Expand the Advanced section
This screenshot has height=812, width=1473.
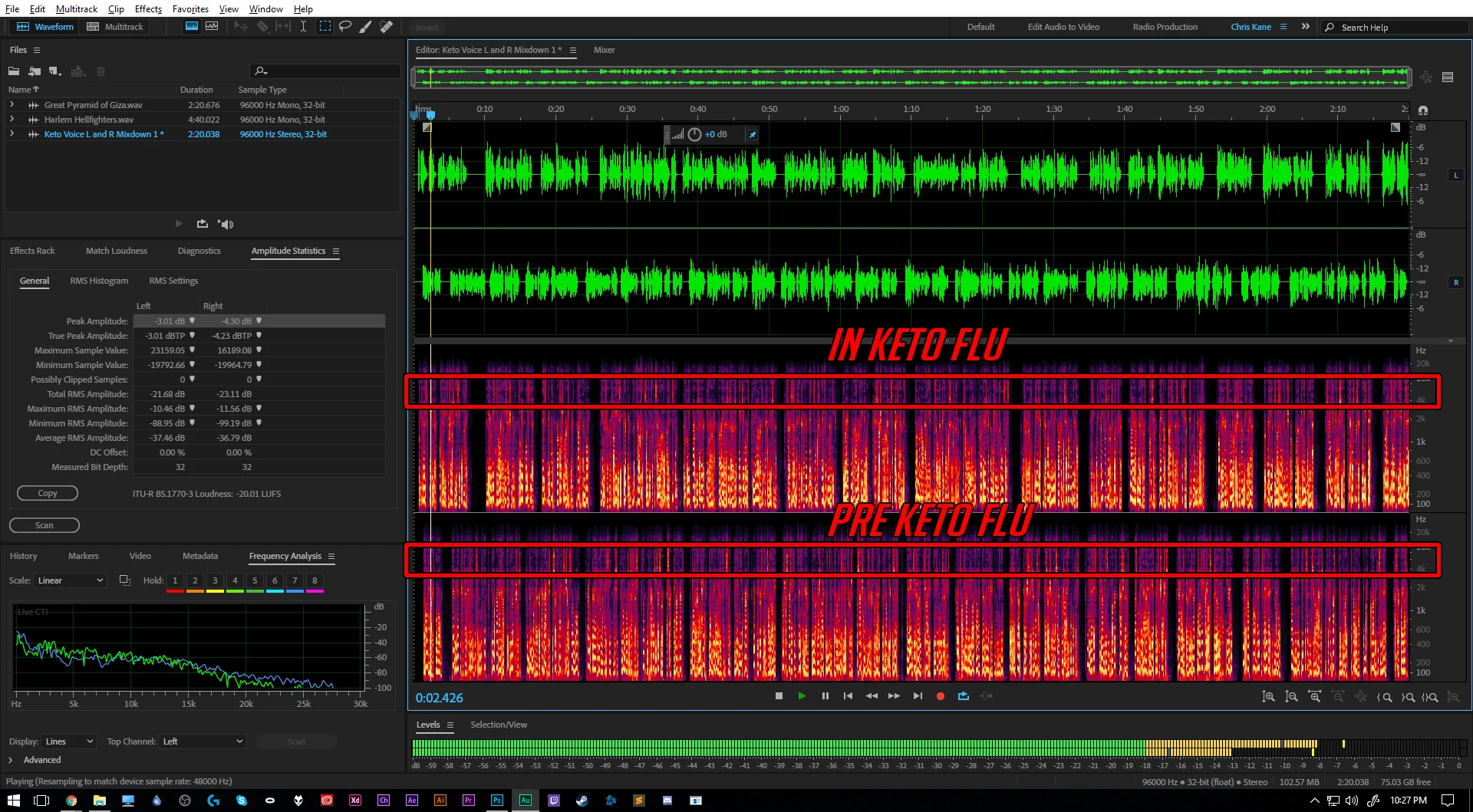(x=11, y=760)
